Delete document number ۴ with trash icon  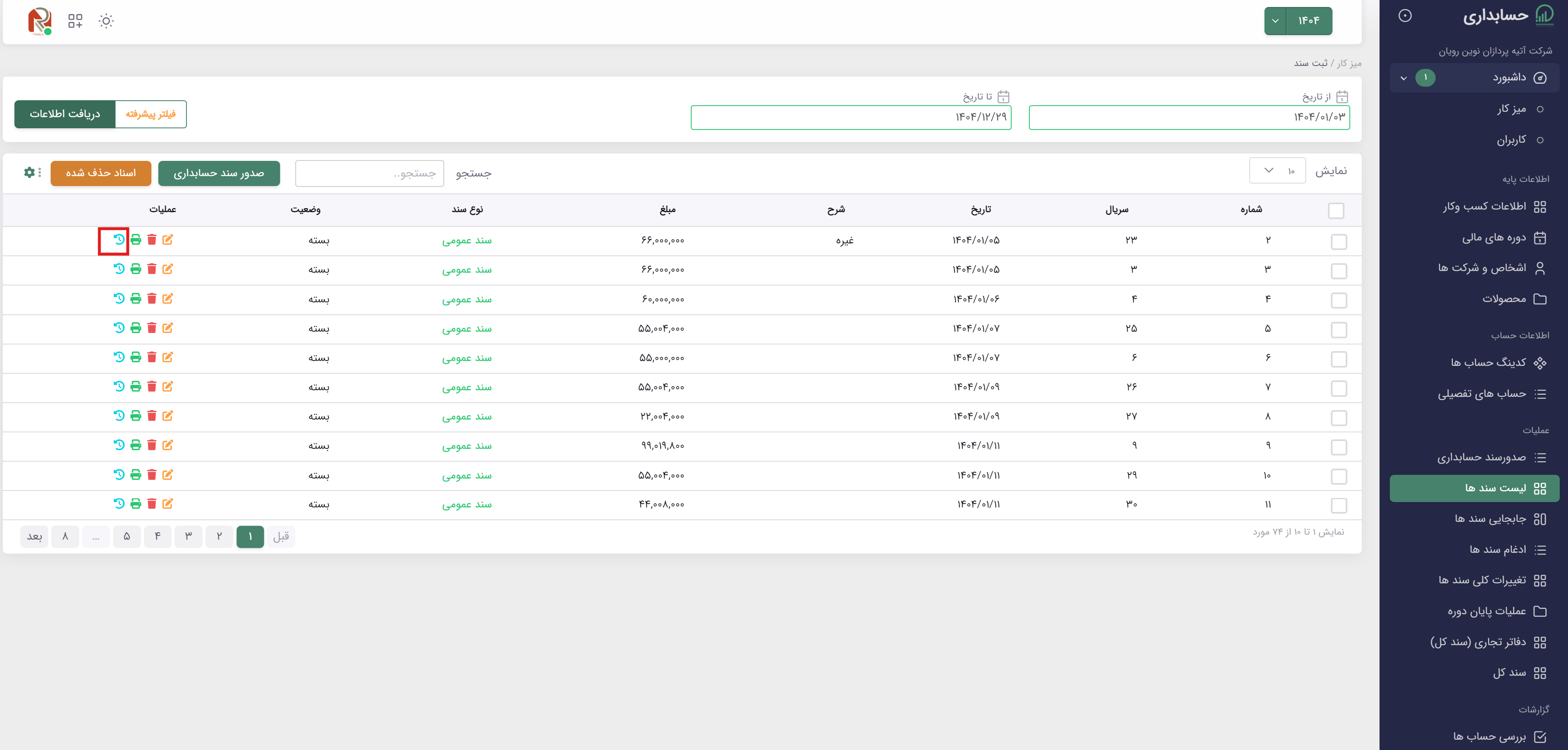click(x=152, y=298)
